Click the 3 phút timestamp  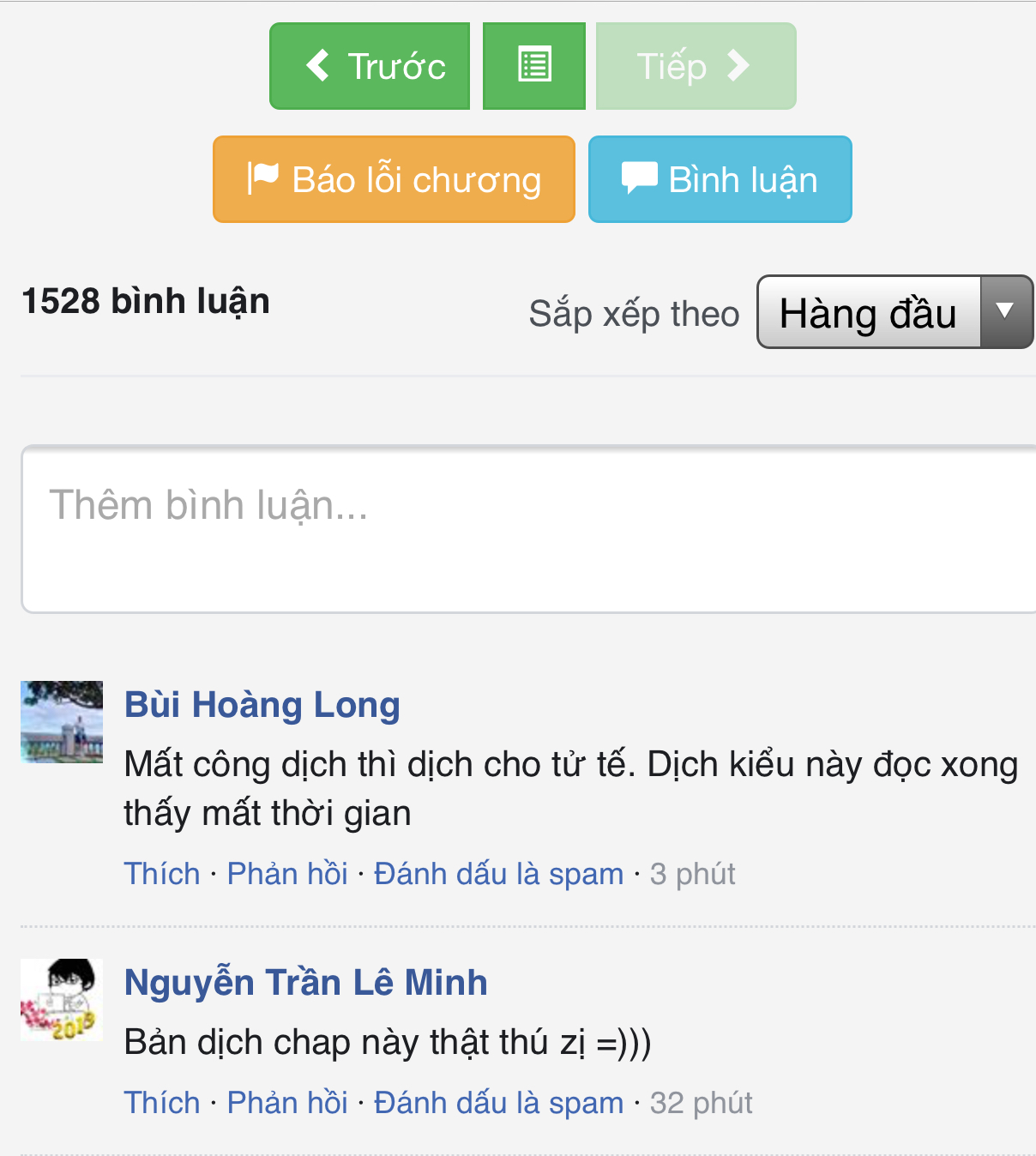(693, 874)
